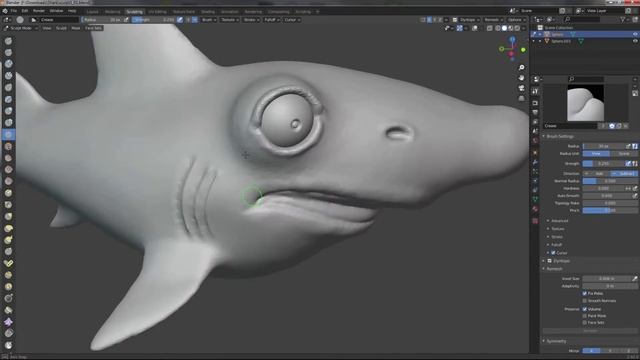The height and width of the screenshot is (360, 640).
Task: Open the File menu
Action: [x=14, y=11]
